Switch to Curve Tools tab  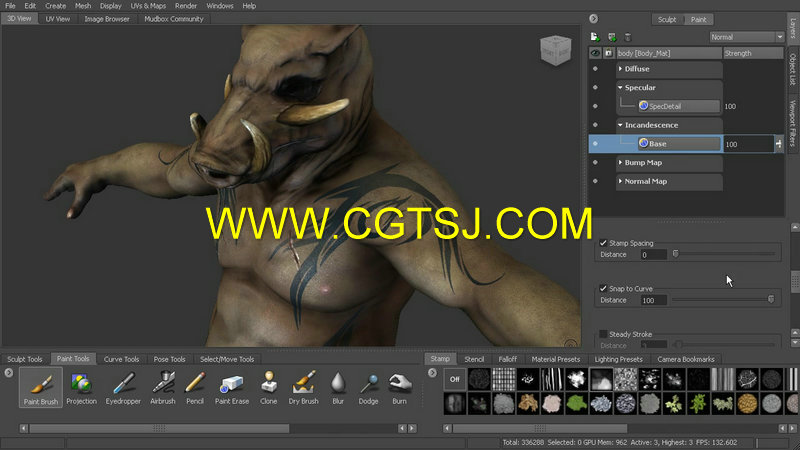[121, 359]
